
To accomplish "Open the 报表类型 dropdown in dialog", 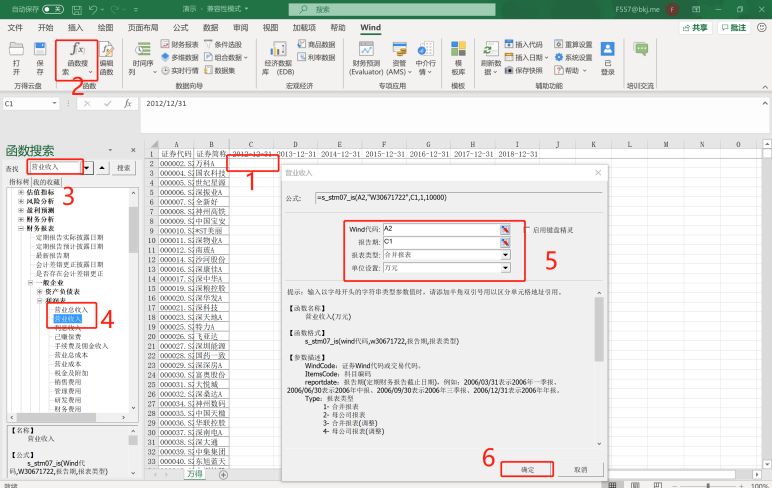I will pos(506,255).
